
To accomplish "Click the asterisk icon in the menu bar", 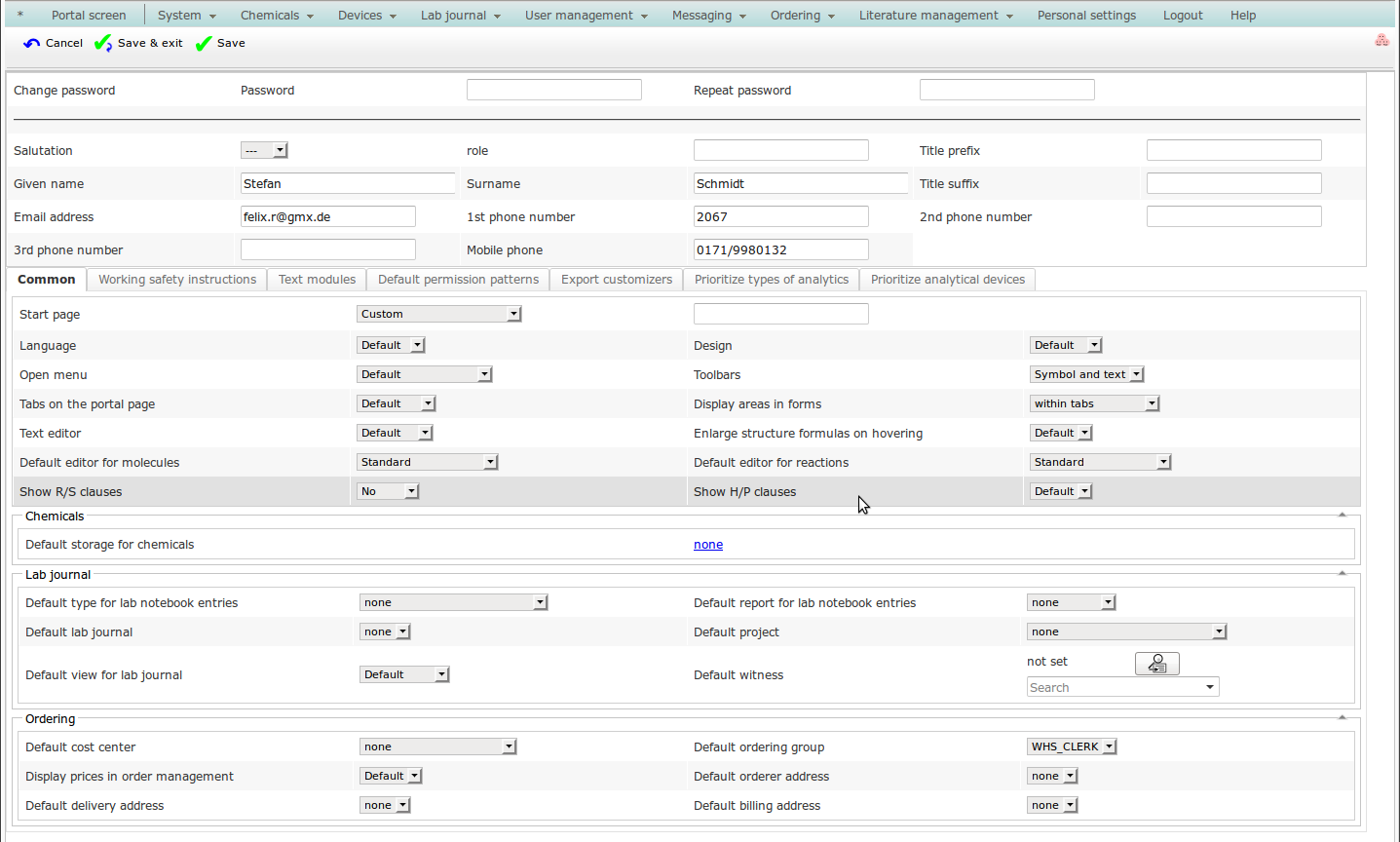I will [x=20, y=16].
